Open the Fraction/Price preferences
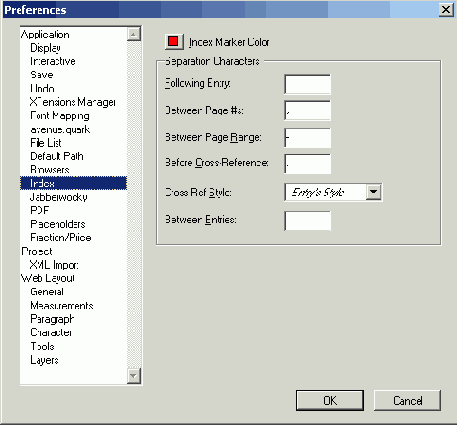 point(61,237)
